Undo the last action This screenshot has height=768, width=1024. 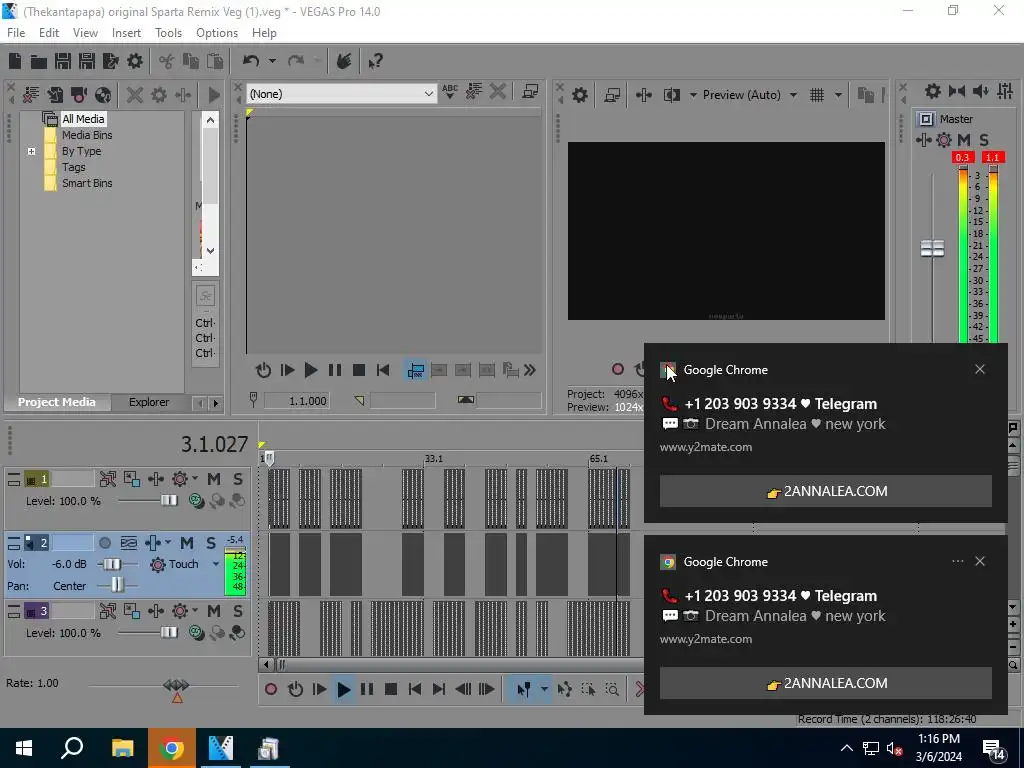[251, 61]
